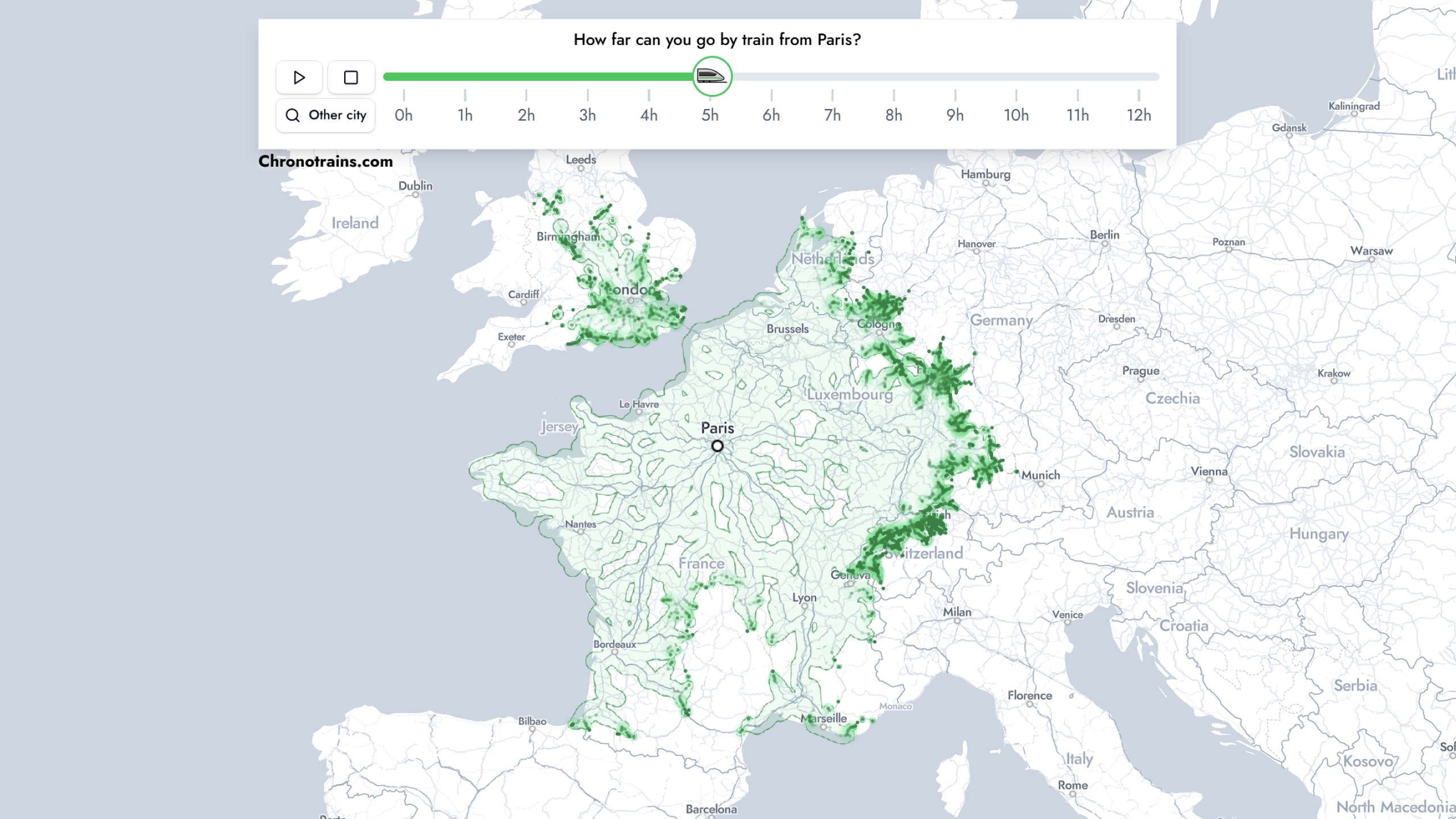Click Dublin on the map
1456x819 pixels.
coord(415,187)
